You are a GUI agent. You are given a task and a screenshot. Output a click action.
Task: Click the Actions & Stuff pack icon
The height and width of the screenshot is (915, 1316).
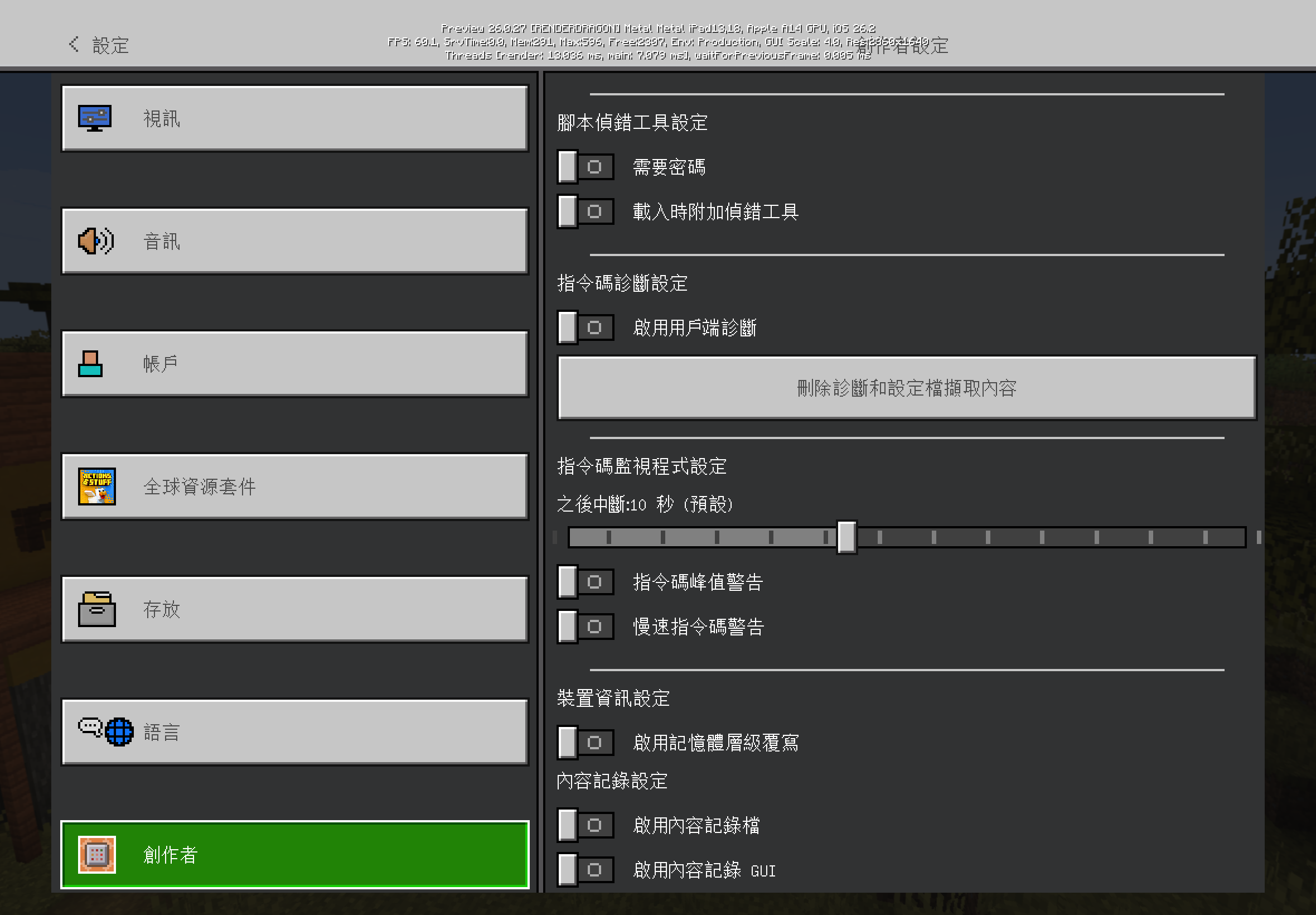point(97,486)
